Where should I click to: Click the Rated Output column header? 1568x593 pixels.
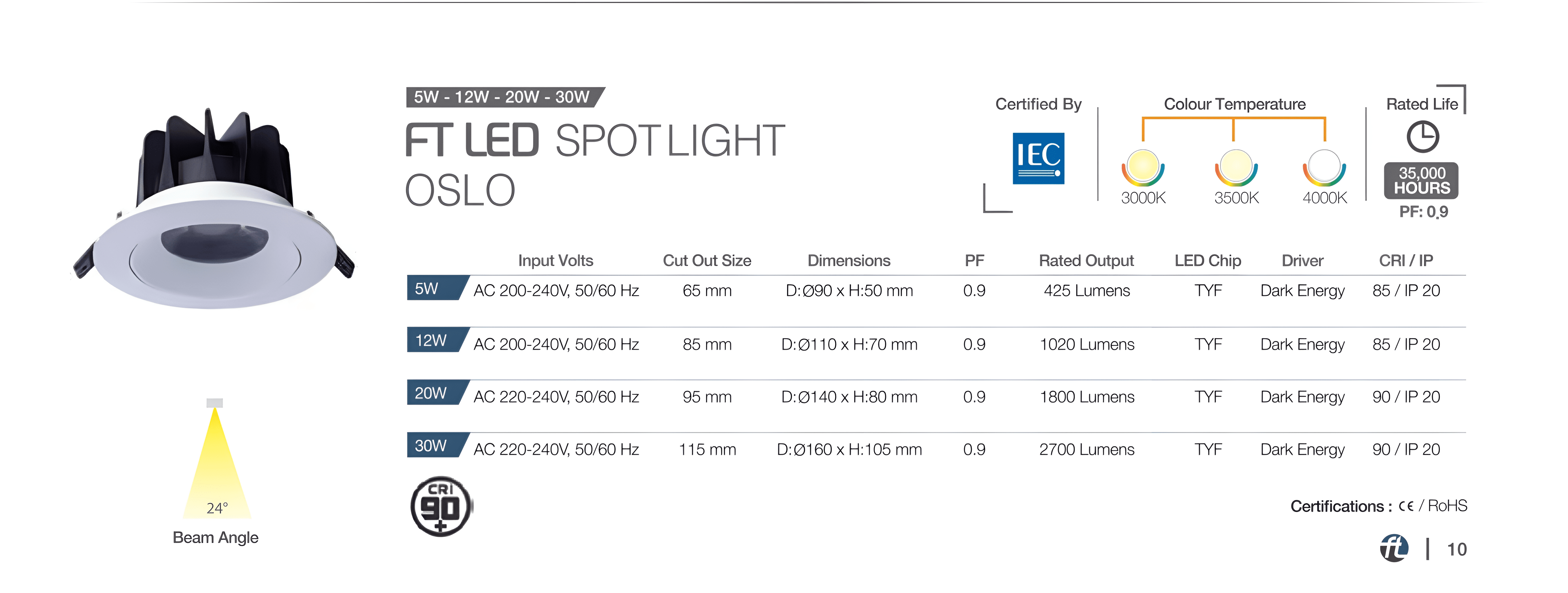coord(1086,260)
